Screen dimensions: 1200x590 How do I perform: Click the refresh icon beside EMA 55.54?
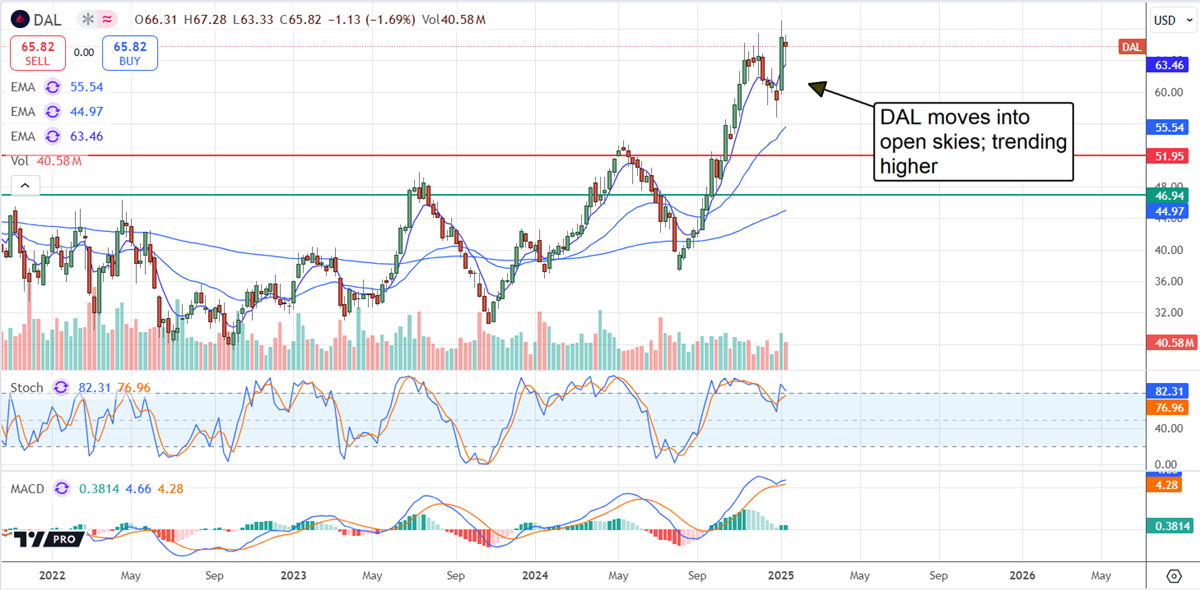52,87
